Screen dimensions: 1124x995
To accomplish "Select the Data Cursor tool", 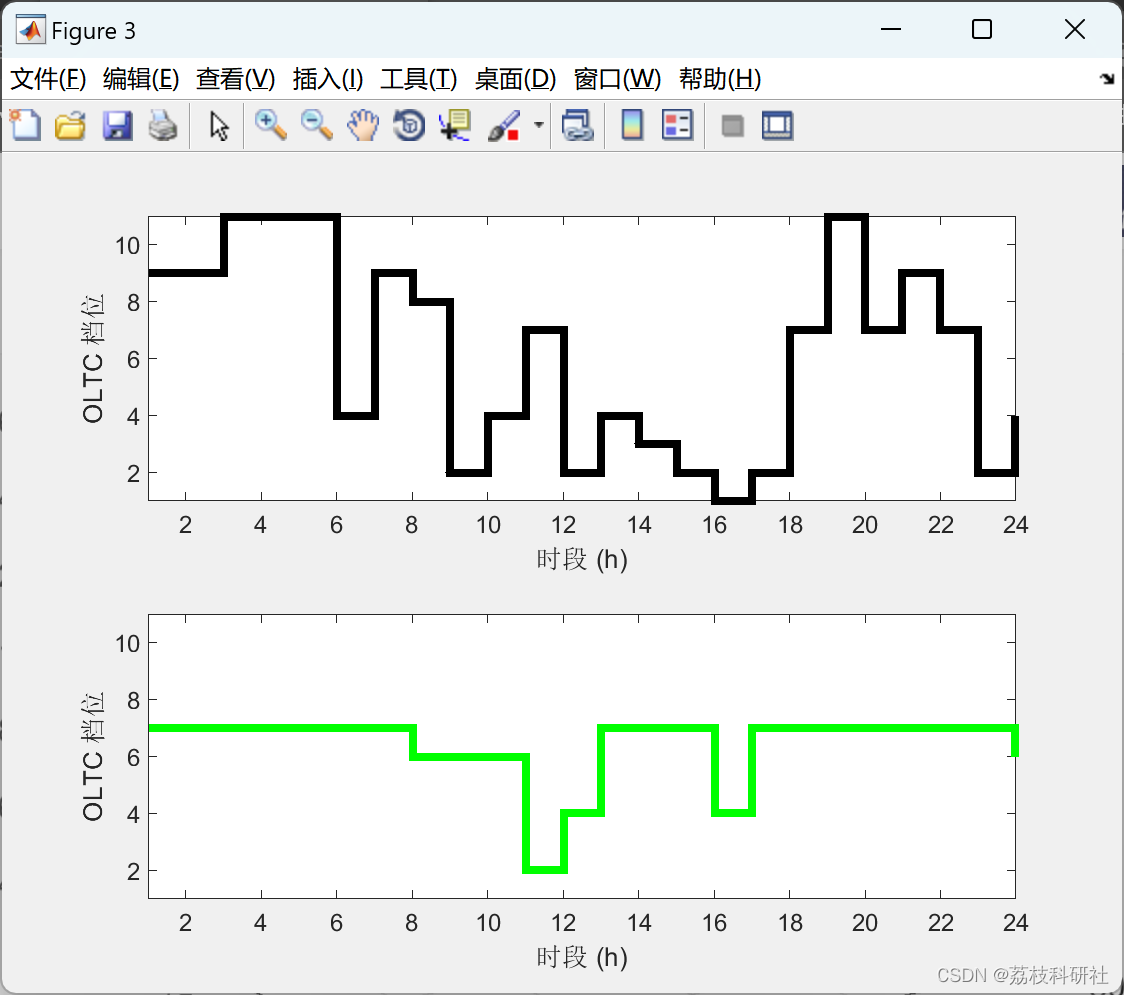I will [x=455, y=125].
